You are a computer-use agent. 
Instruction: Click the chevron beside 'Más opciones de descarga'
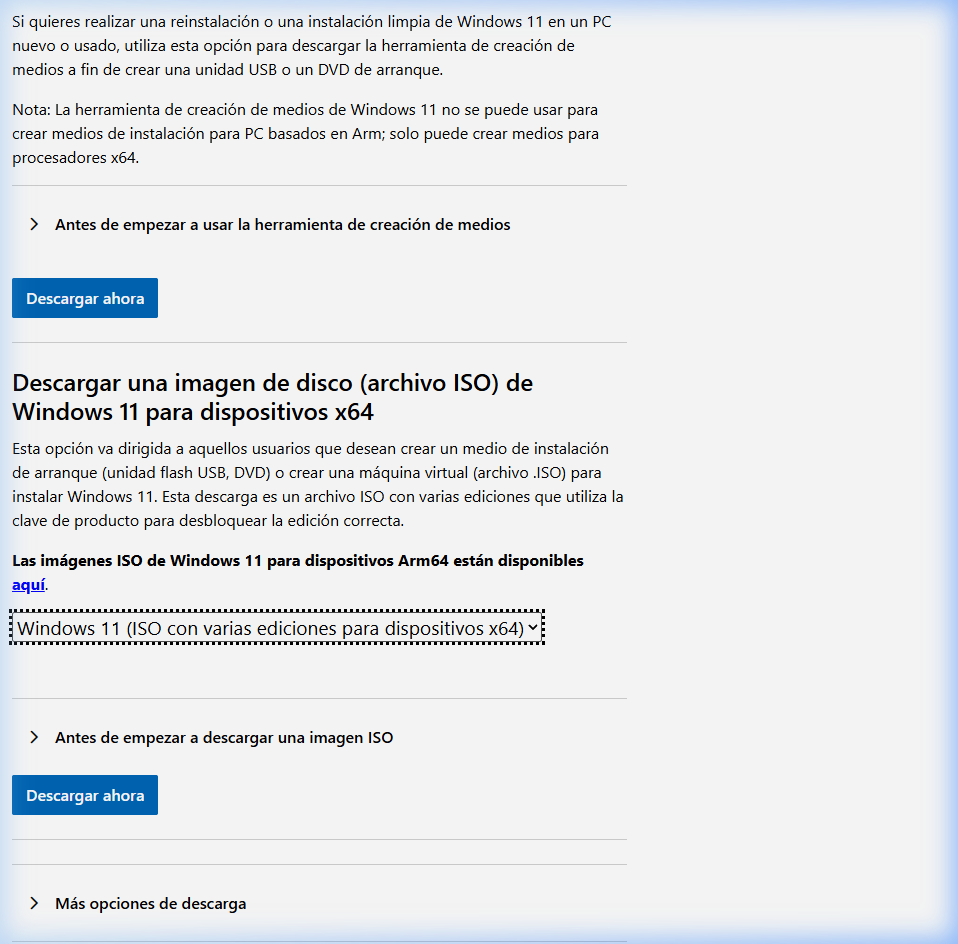tap(34, 903)
